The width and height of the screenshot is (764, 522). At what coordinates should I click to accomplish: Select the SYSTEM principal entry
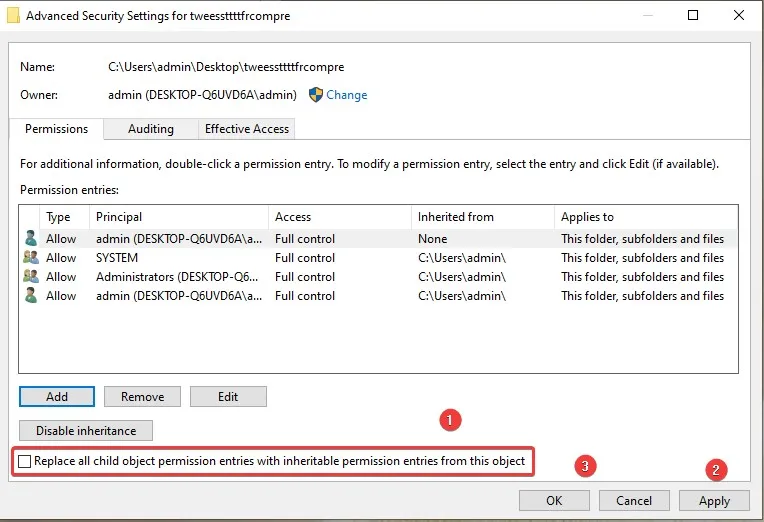click(x=117, y=258)
